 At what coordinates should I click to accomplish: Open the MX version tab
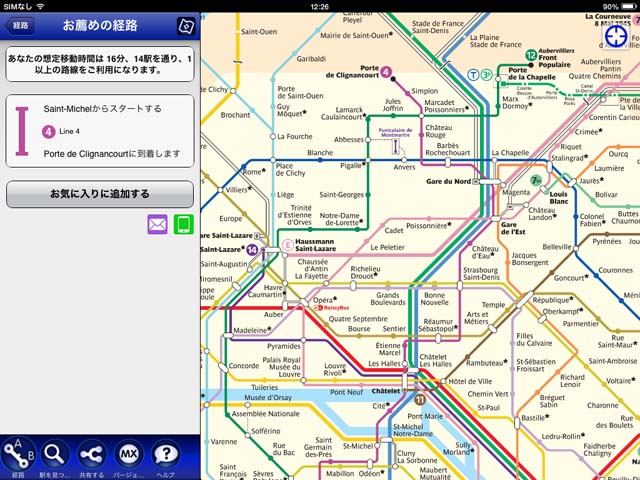coord(129,457)
